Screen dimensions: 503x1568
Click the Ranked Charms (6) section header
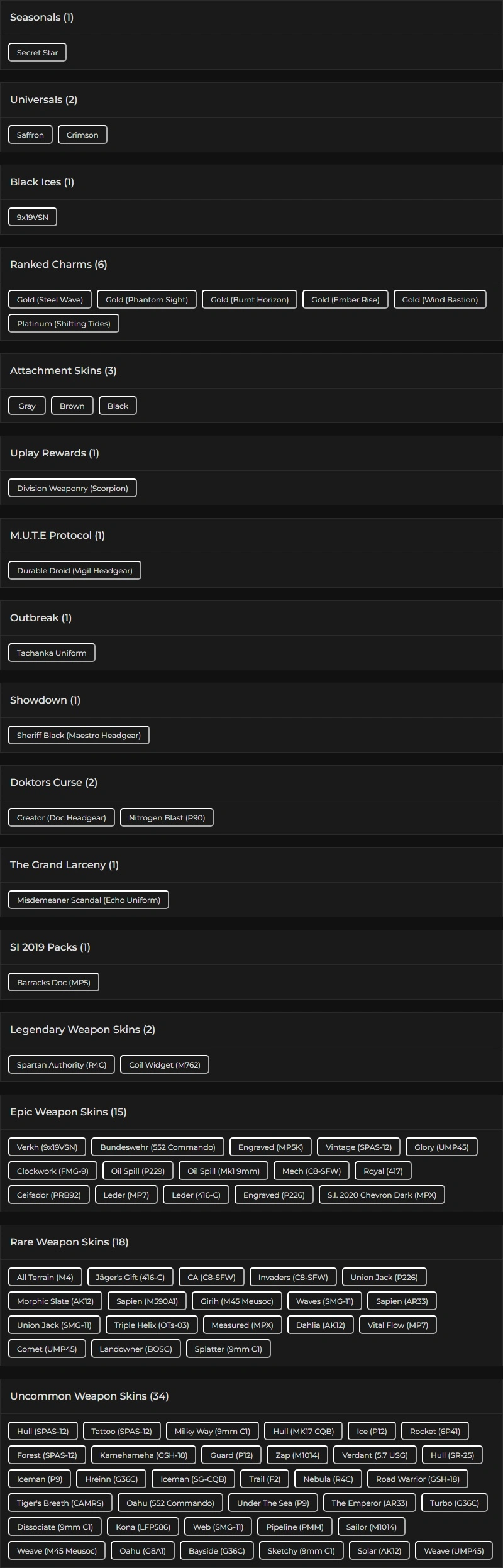point(58,265)
